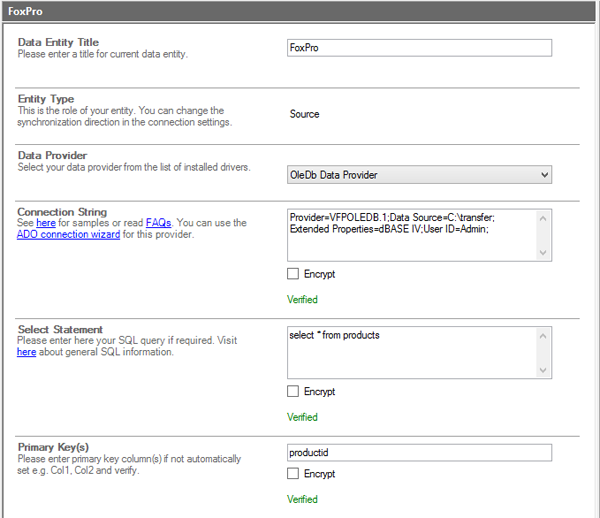Click the Data Entity Title input field
The image size is (600, 518).
click(x=419, y=48)
